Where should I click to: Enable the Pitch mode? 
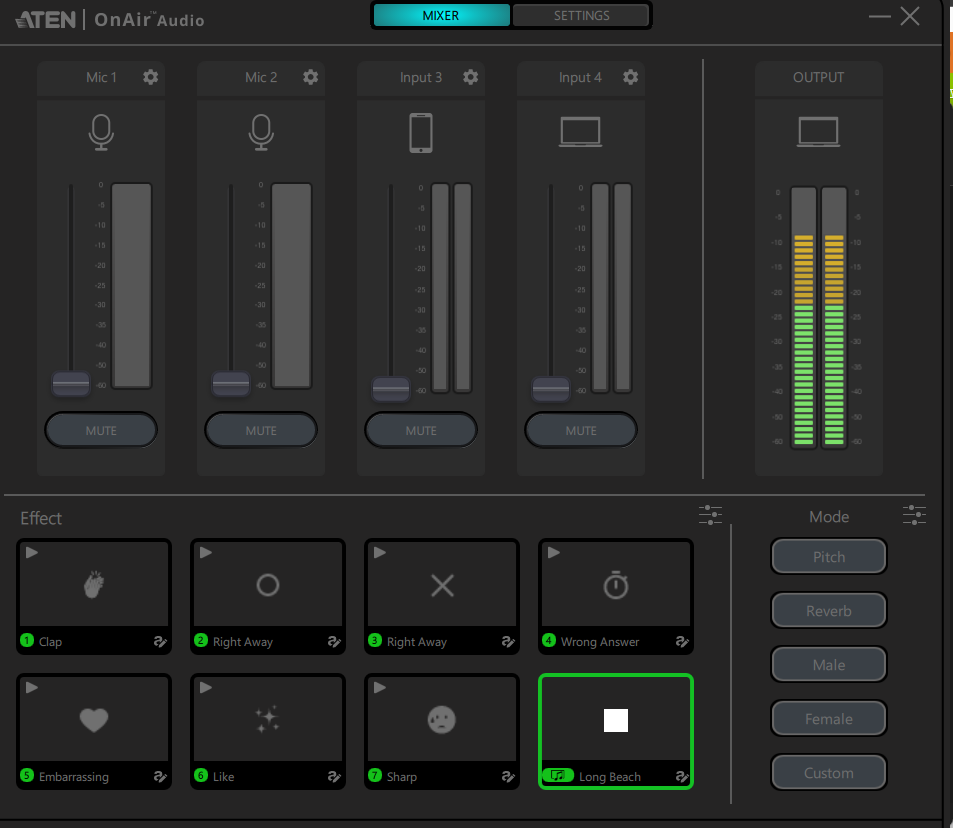[828, 556]
